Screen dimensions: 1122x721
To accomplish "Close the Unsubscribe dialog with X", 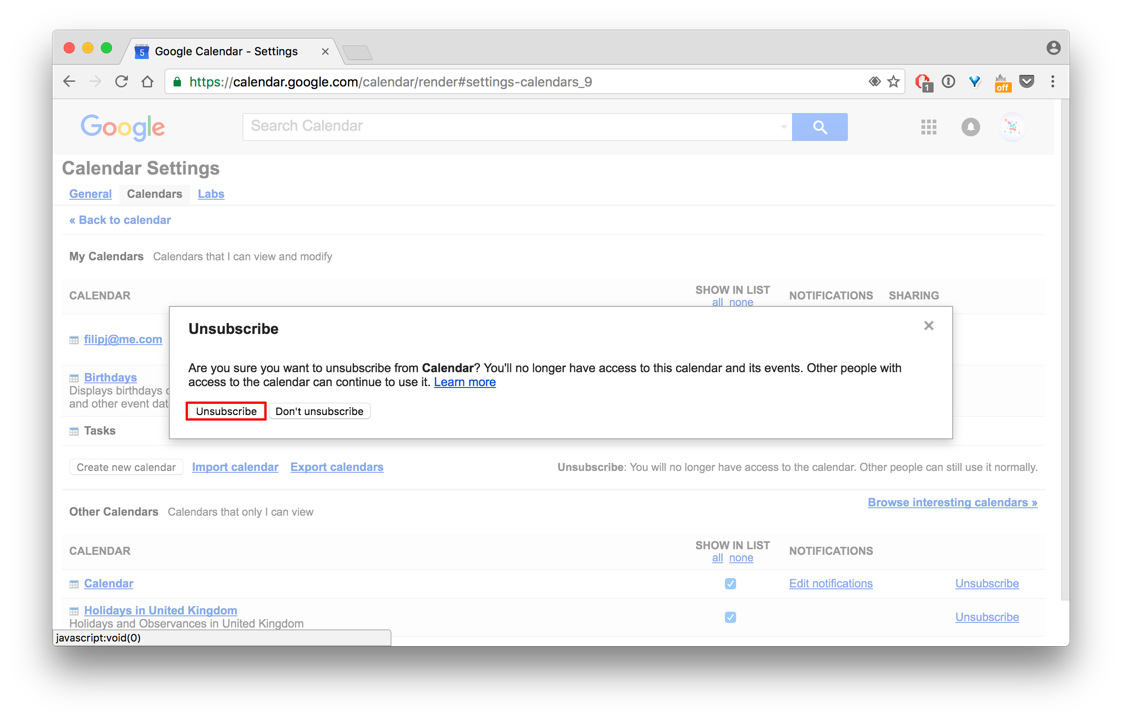I will (x=929, y=326).
